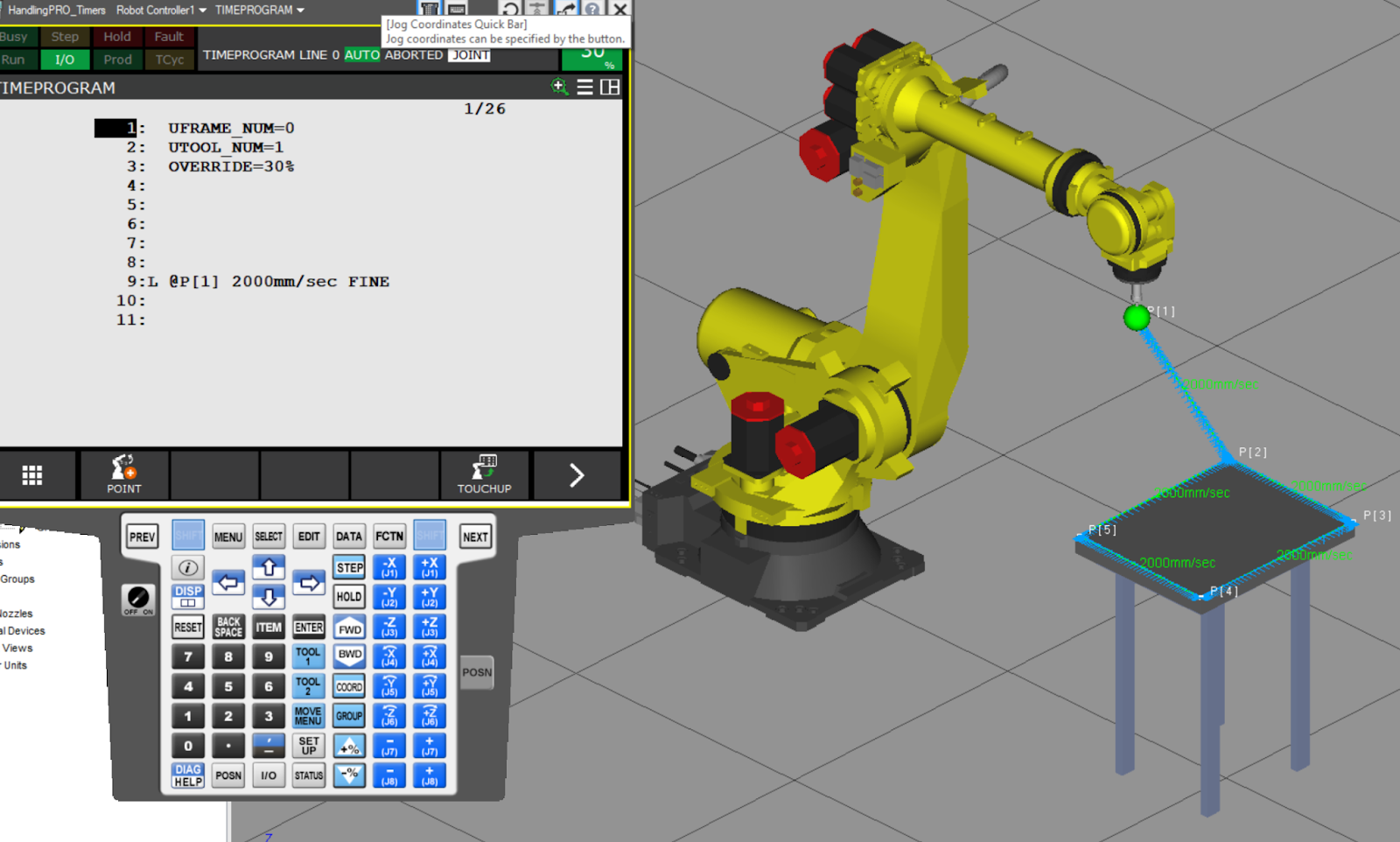Click the SET UP key
Screen dimensions: 1400x842
click(309, 746)
